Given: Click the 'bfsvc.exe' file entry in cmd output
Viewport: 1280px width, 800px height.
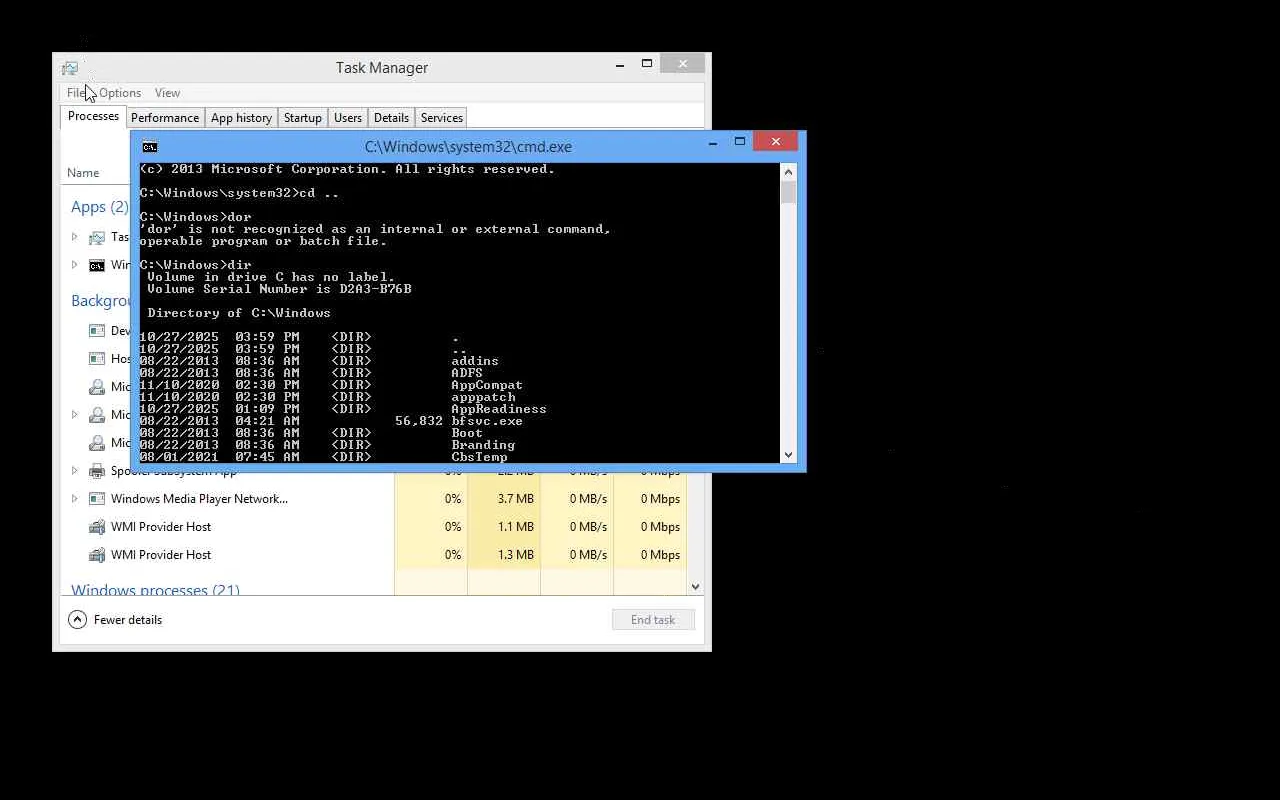Looking at the screenshot, I should pyautogui.click(x=487, y=421).
